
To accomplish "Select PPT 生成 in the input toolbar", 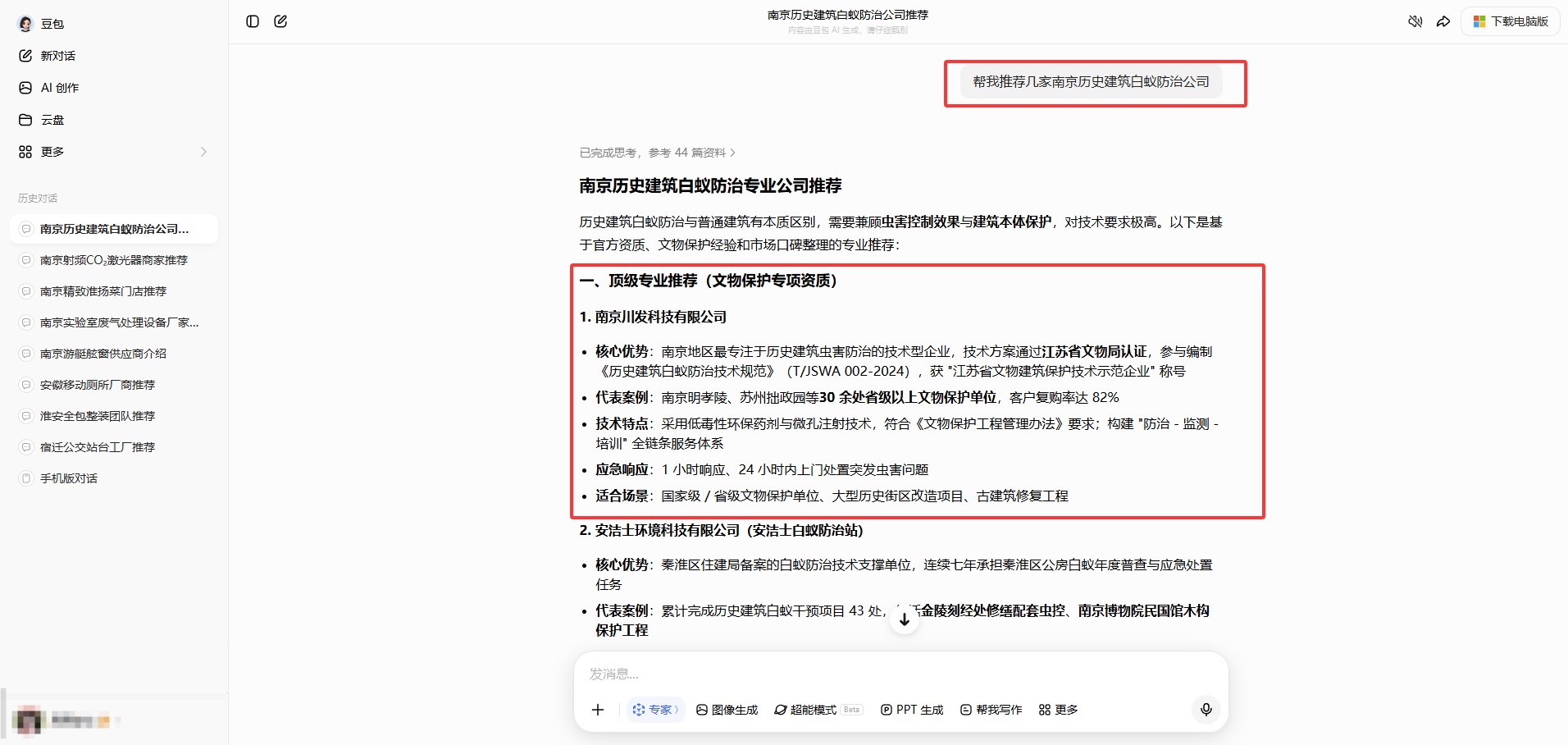I will click(x=912, y=710).
